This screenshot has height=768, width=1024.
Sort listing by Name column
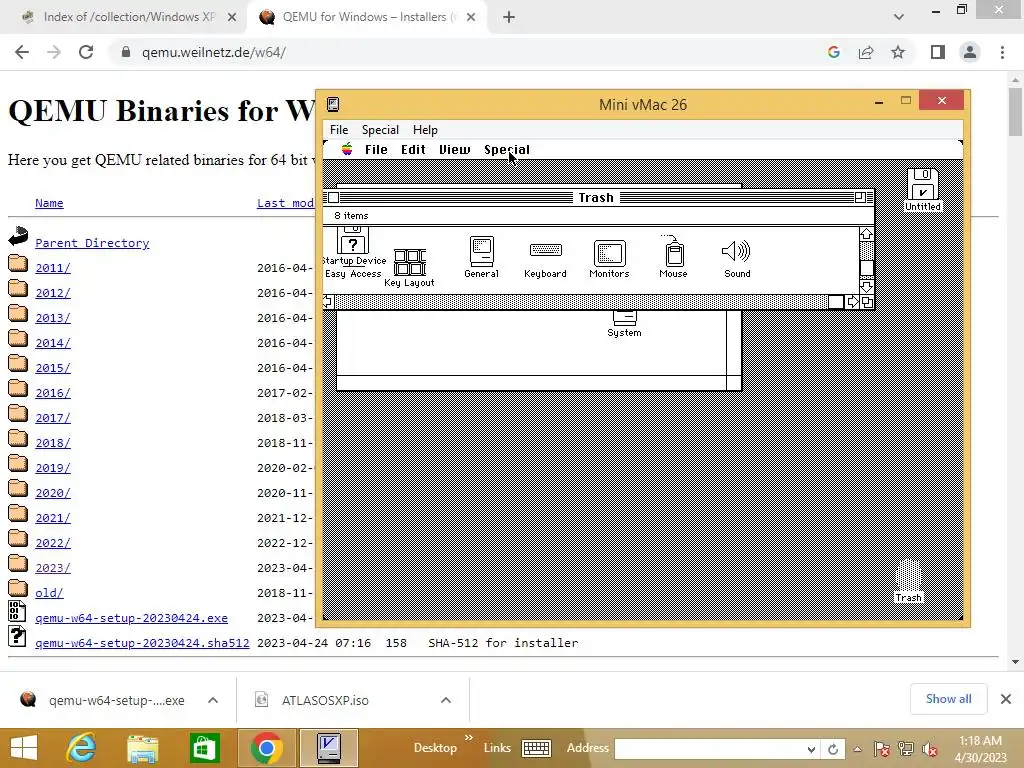pyautogui.click(x=49, y=203)
